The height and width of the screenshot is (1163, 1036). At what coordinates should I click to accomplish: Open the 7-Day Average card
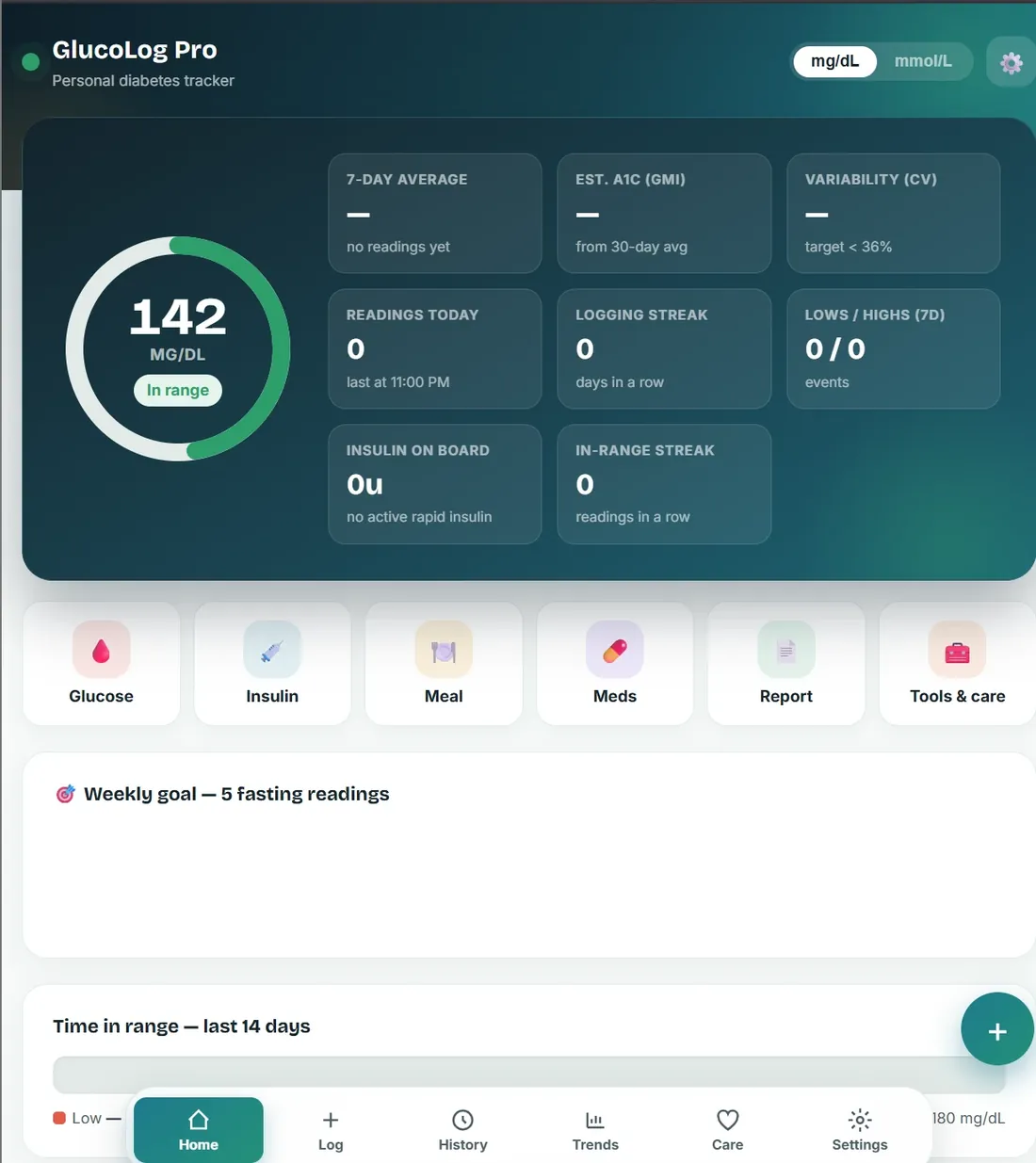[435, 214]
